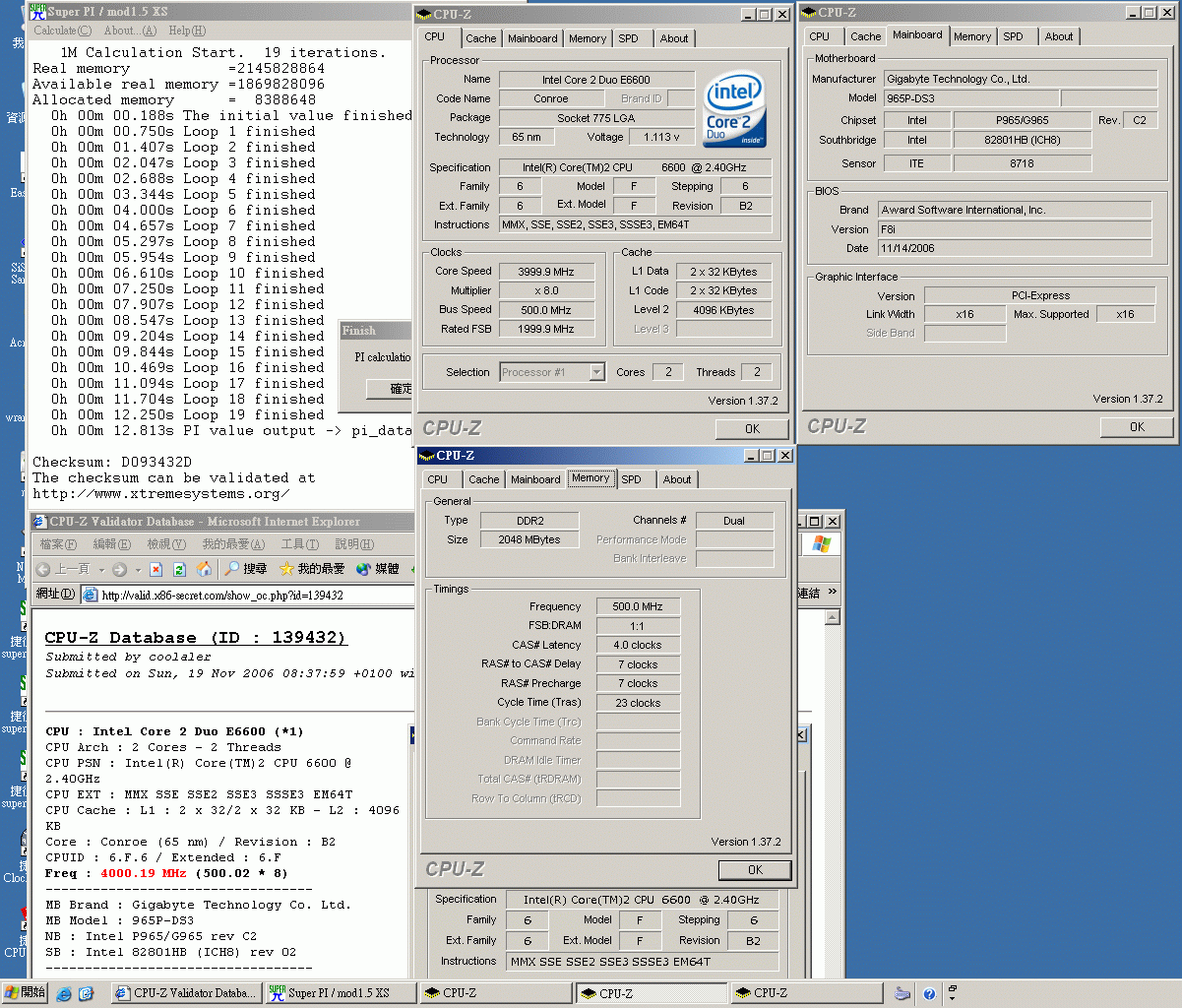
Task: Click OK in the CPU-Z Mainboard window
Action: pyautogui.click(x=1137, y=426)
